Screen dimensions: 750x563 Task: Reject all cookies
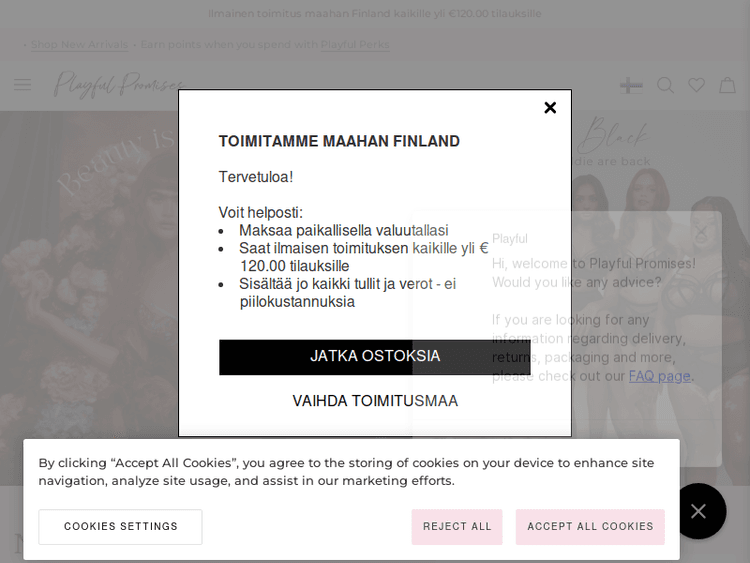point(457,527)
